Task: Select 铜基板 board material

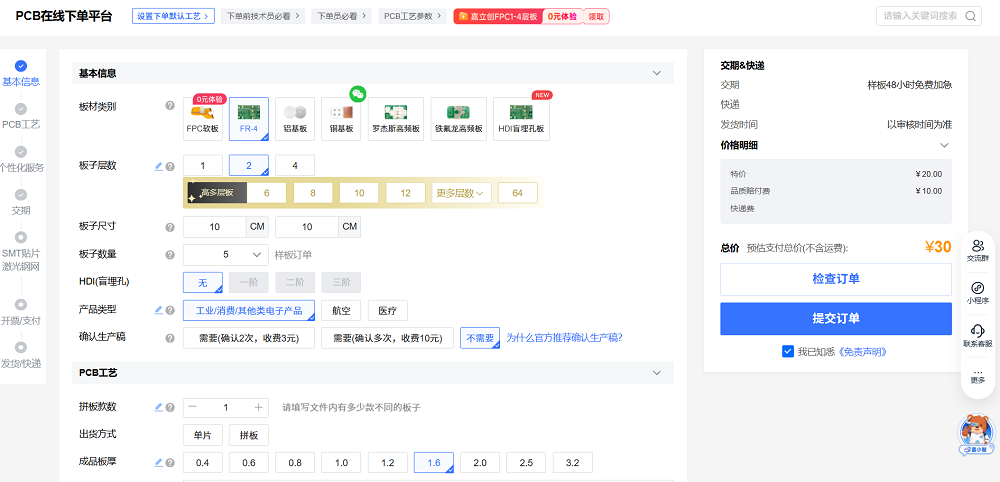Action: click(341, 119)
